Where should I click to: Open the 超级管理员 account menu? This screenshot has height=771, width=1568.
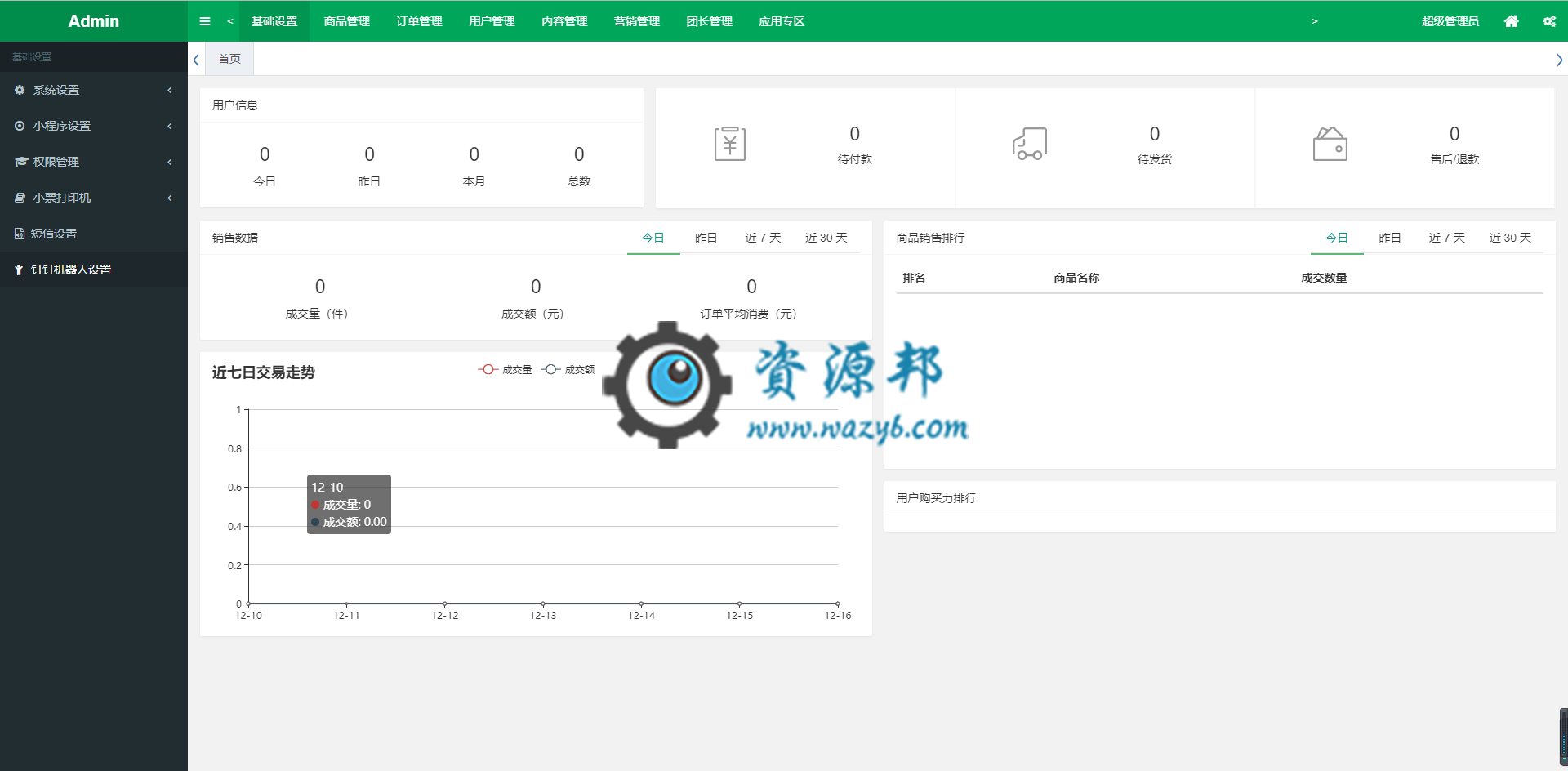point(1450,21)
